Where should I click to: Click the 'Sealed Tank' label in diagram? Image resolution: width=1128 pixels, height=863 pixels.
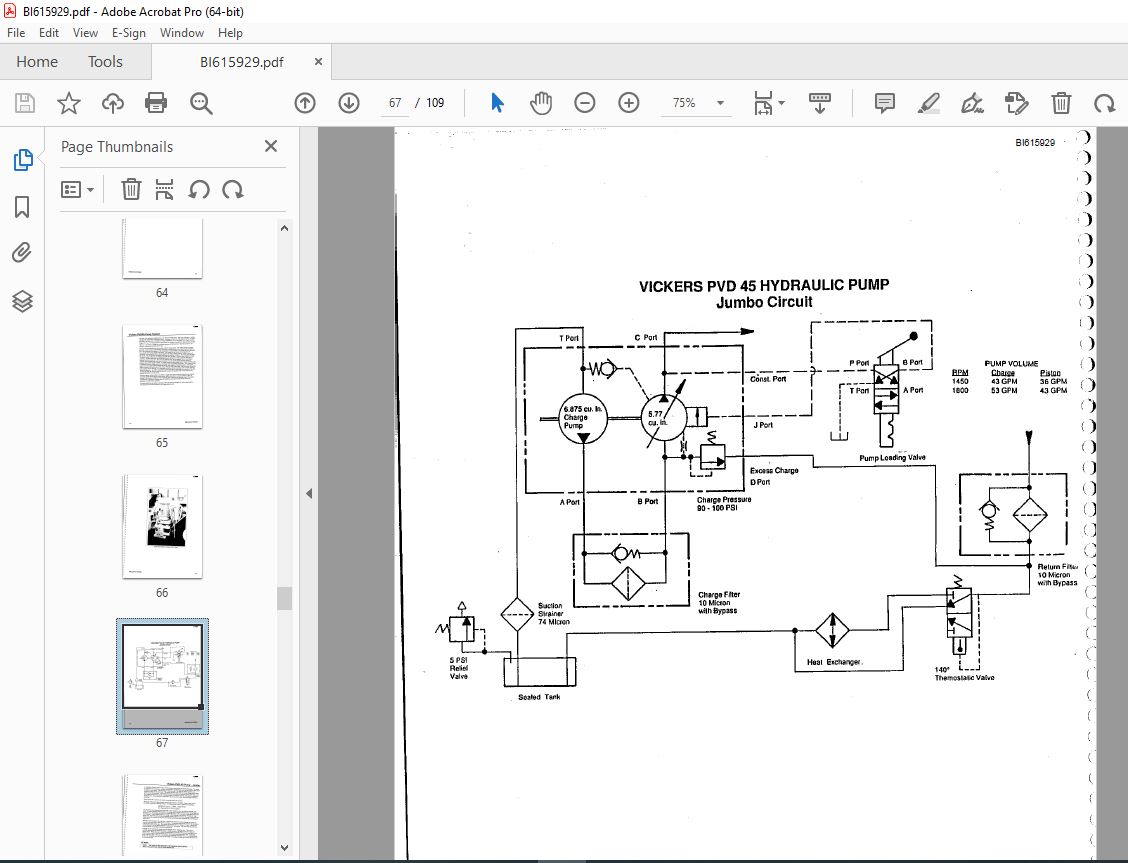539,697
